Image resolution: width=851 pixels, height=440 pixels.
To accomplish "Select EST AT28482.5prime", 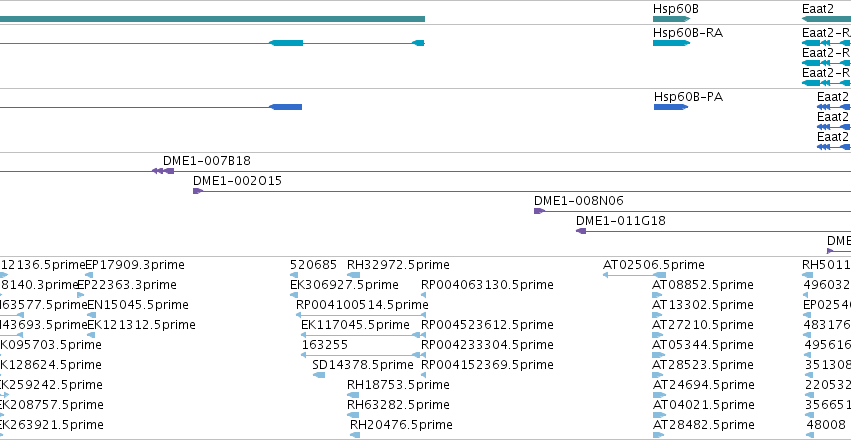I will (703, 426).
